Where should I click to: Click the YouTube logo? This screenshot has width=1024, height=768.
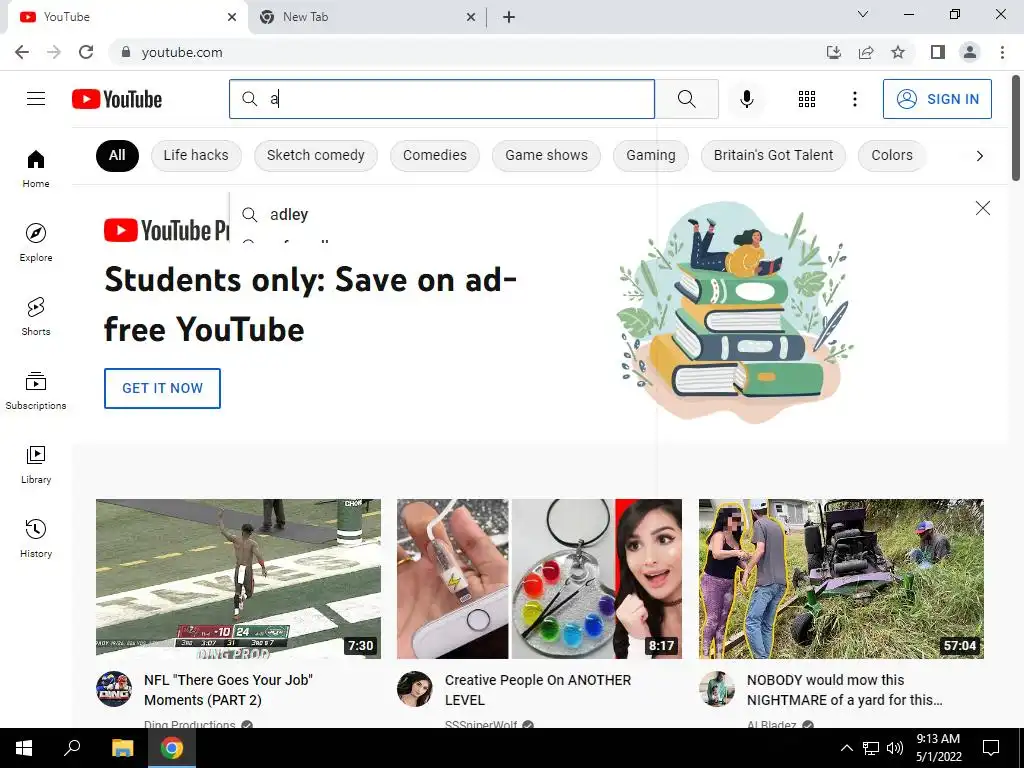[117, 99]
